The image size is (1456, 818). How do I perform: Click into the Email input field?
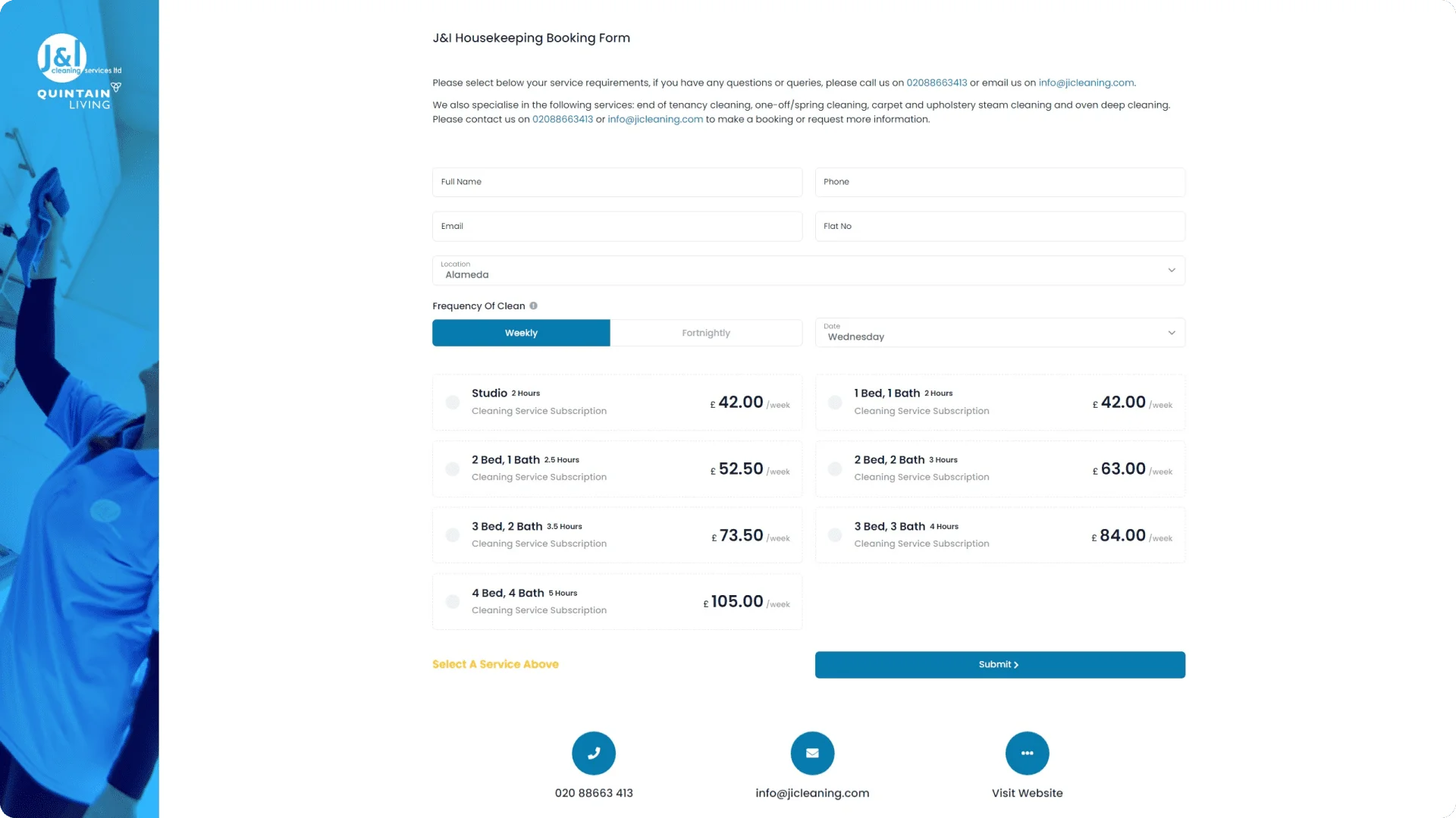click(x=617, y=226)
